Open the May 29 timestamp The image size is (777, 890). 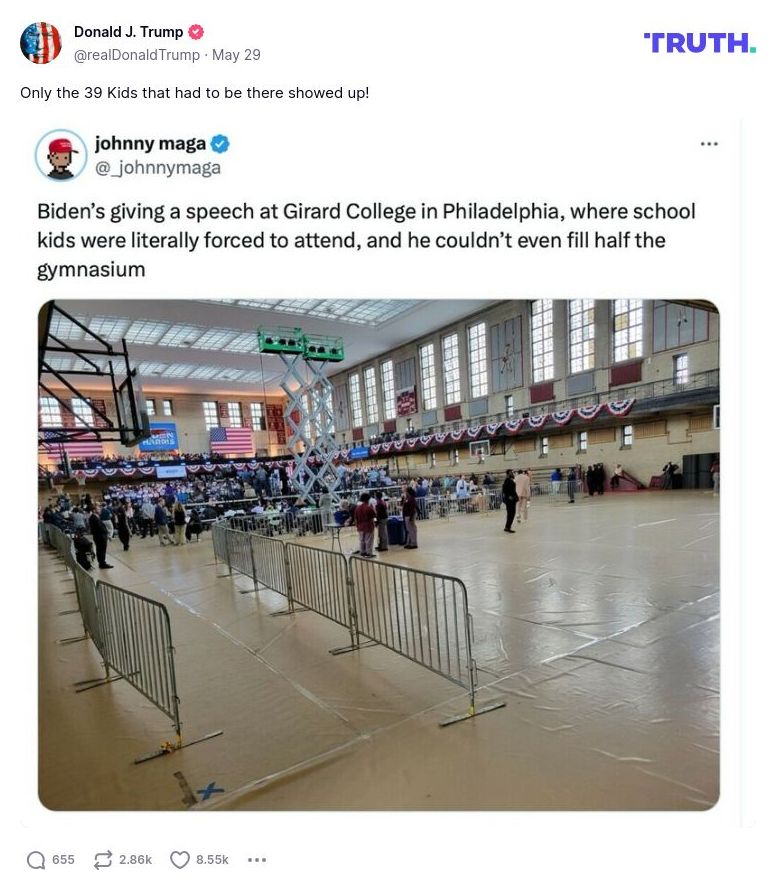[236, 55]
